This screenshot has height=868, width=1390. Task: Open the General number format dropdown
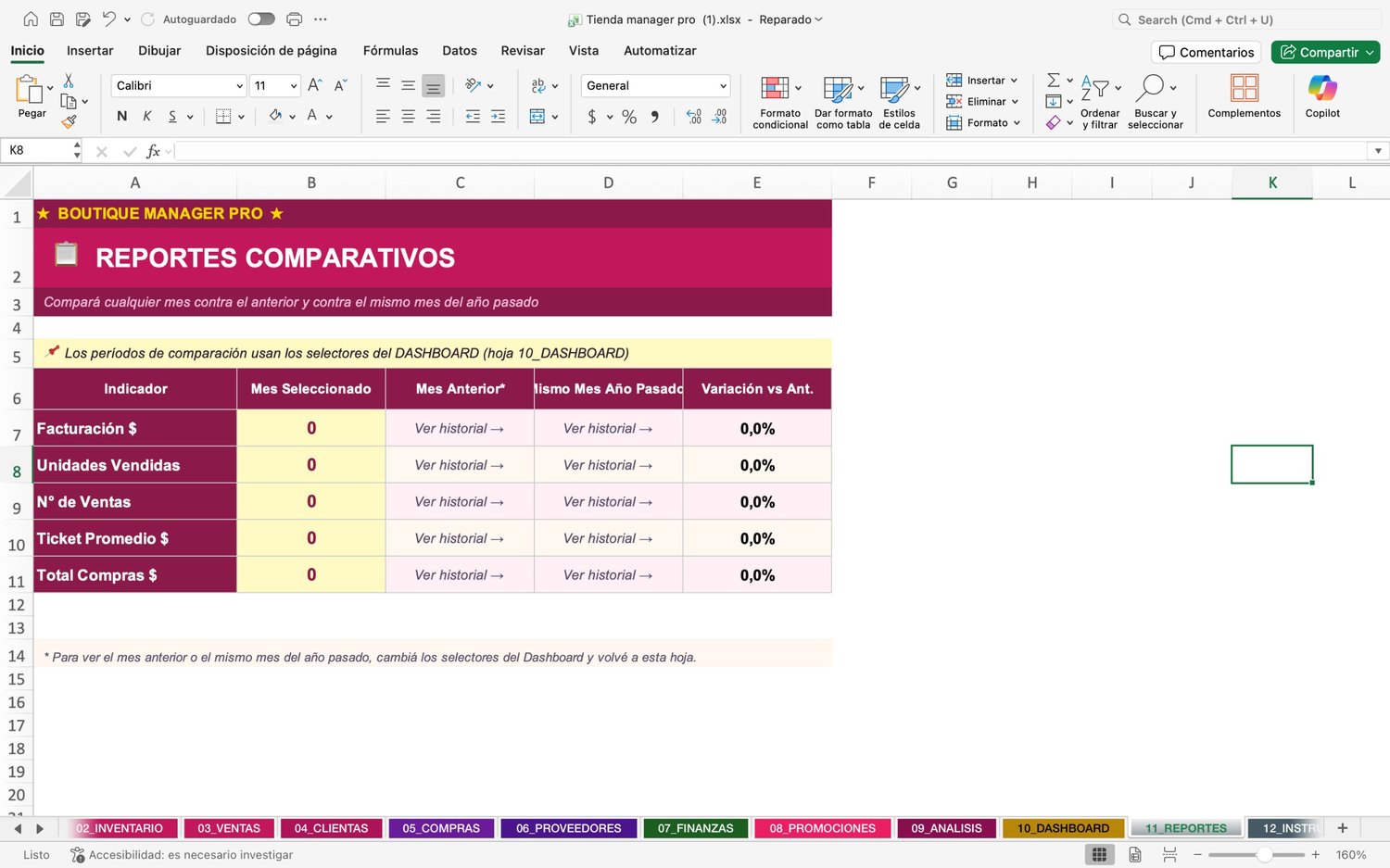pyautogui.click(x=723, y=86)
